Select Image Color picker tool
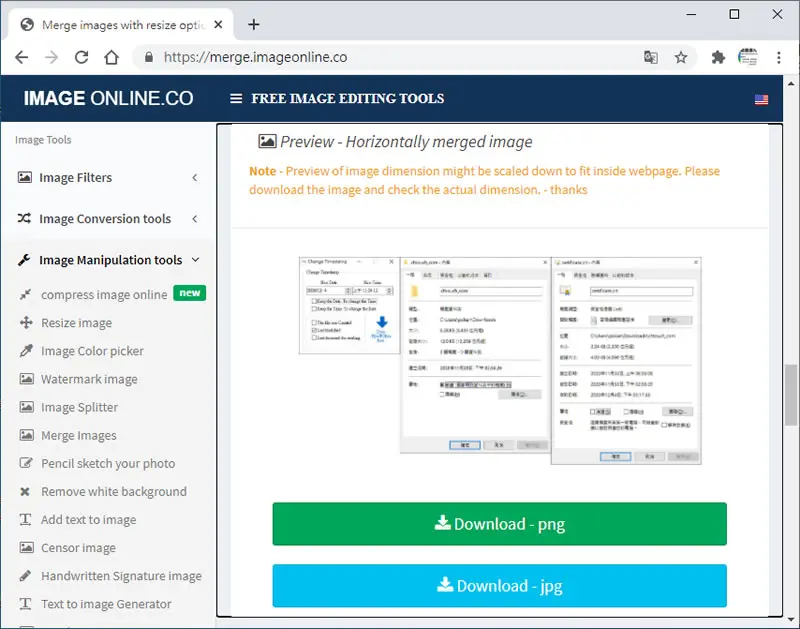The height and width of the screenshot is (629, 800). click(92, 351)
